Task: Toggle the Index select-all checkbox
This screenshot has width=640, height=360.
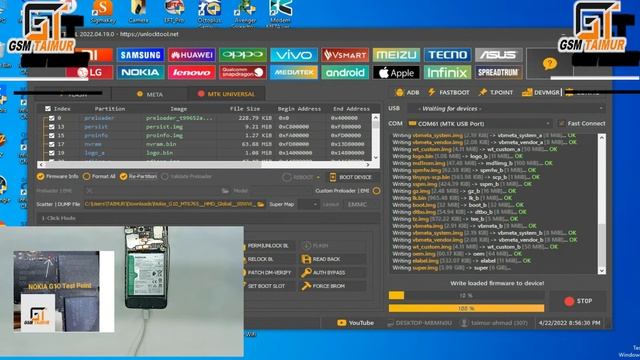Action: (x=48, y=109)
